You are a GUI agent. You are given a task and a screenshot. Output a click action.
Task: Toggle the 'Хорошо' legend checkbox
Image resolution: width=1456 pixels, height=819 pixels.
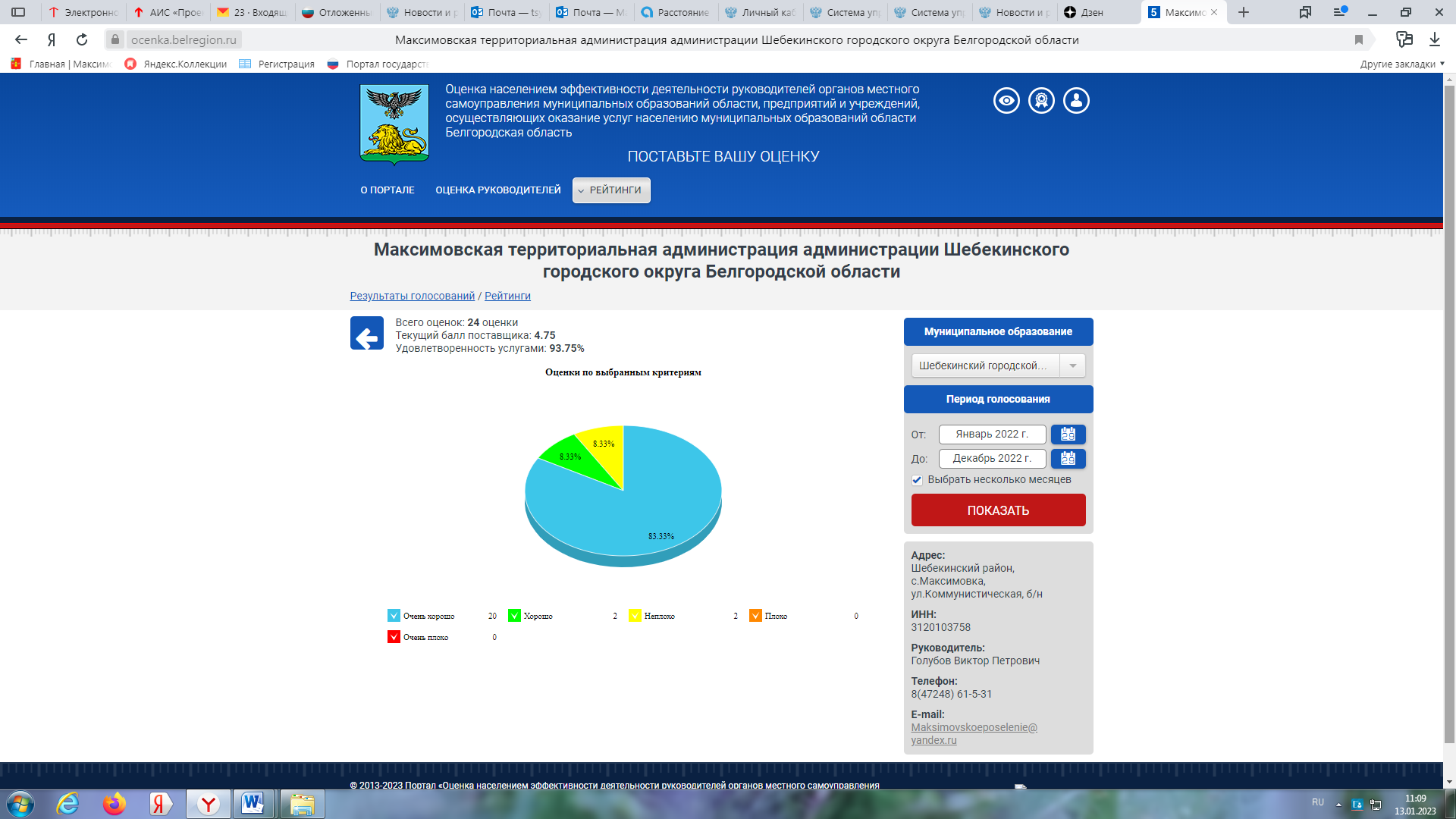514,616
